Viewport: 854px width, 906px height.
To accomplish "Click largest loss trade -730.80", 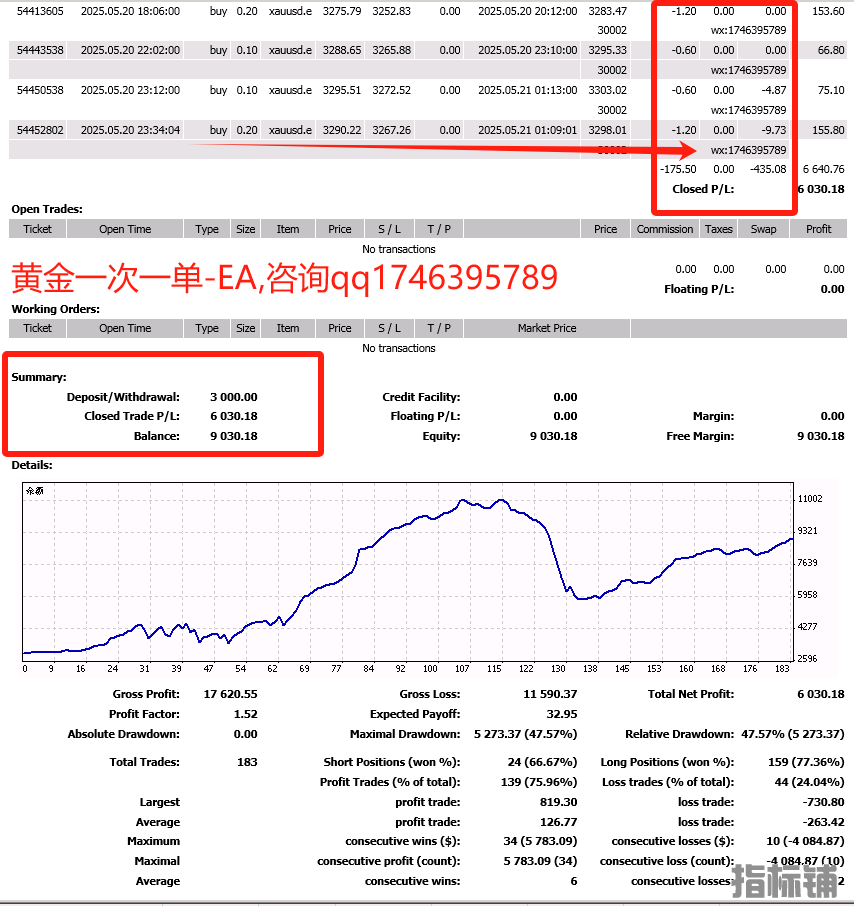I will [x=823, y=802].
